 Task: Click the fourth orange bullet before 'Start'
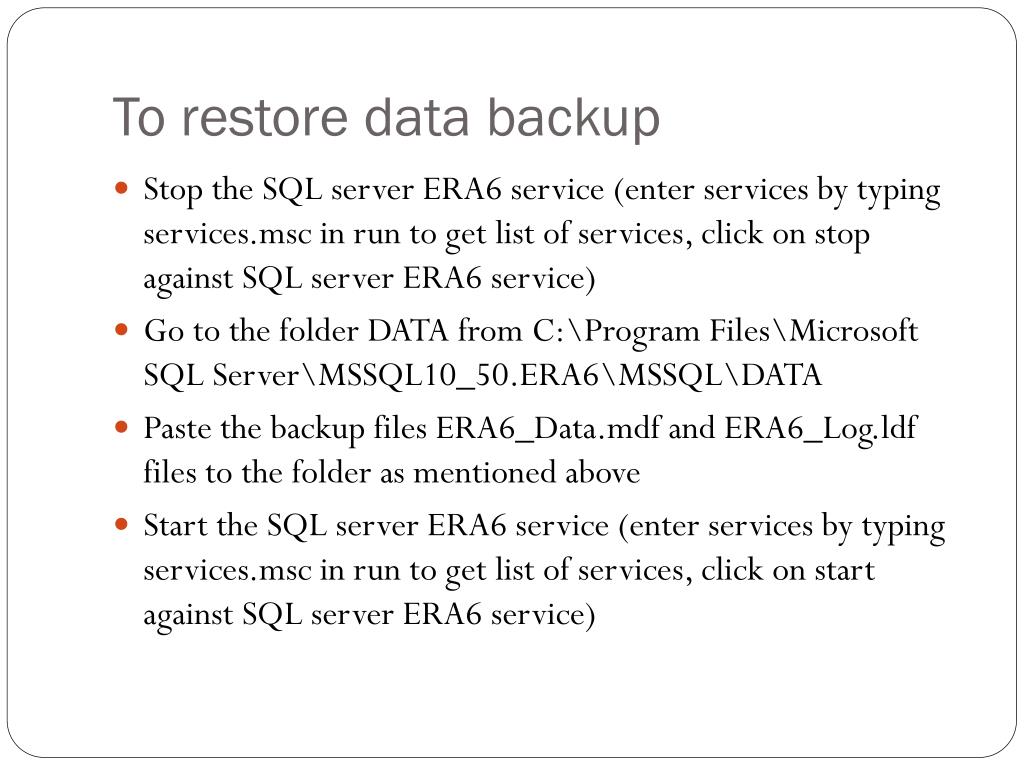pyautogui.click(x=121, y=524)
